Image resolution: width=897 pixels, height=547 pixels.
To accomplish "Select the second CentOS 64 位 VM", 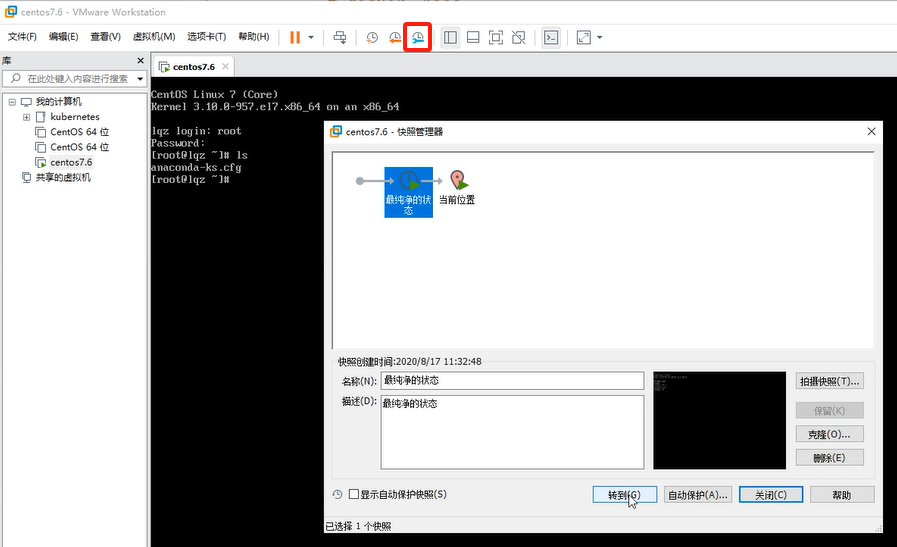I will point(79,147).
